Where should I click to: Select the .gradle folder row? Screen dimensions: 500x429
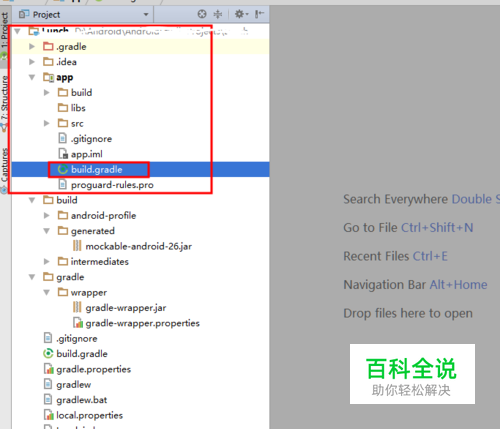pyautogui.click(x=140, y=46)
